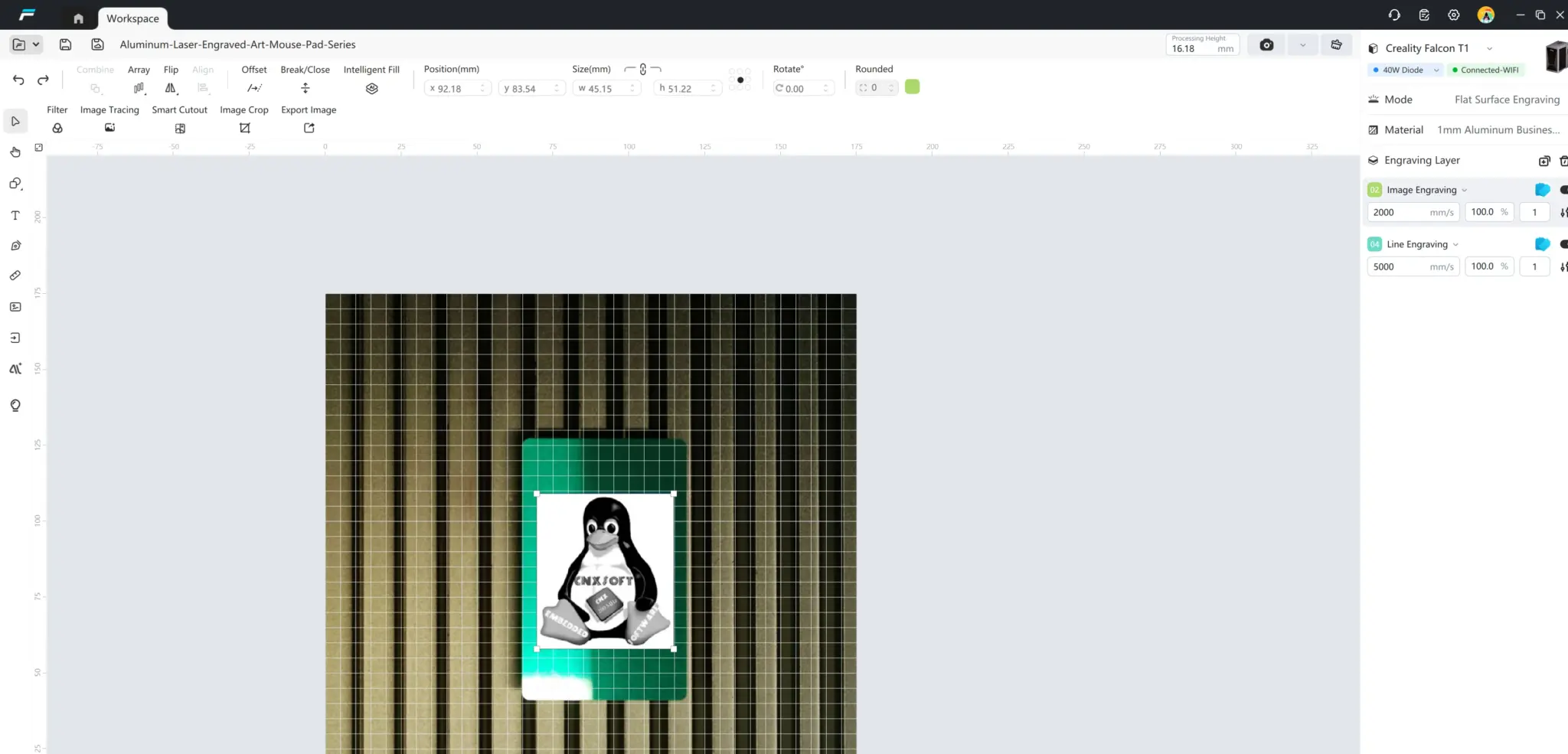Viewport: 1568px width, 754px height.
Task: Save the project
Action: tap(66, 44)
